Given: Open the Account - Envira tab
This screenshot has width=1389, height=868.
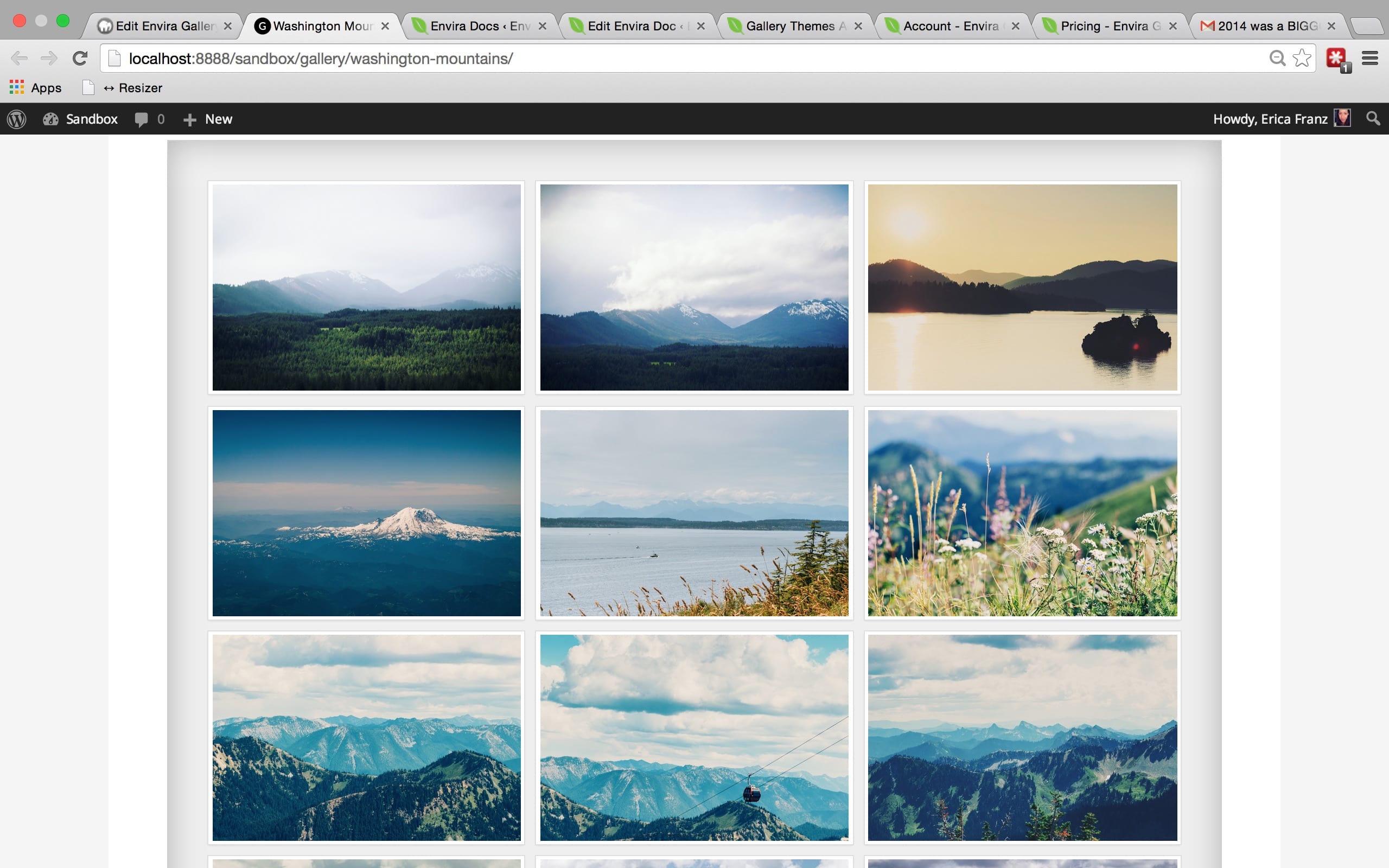Looking at the screenshot, I should click(951, 26).
